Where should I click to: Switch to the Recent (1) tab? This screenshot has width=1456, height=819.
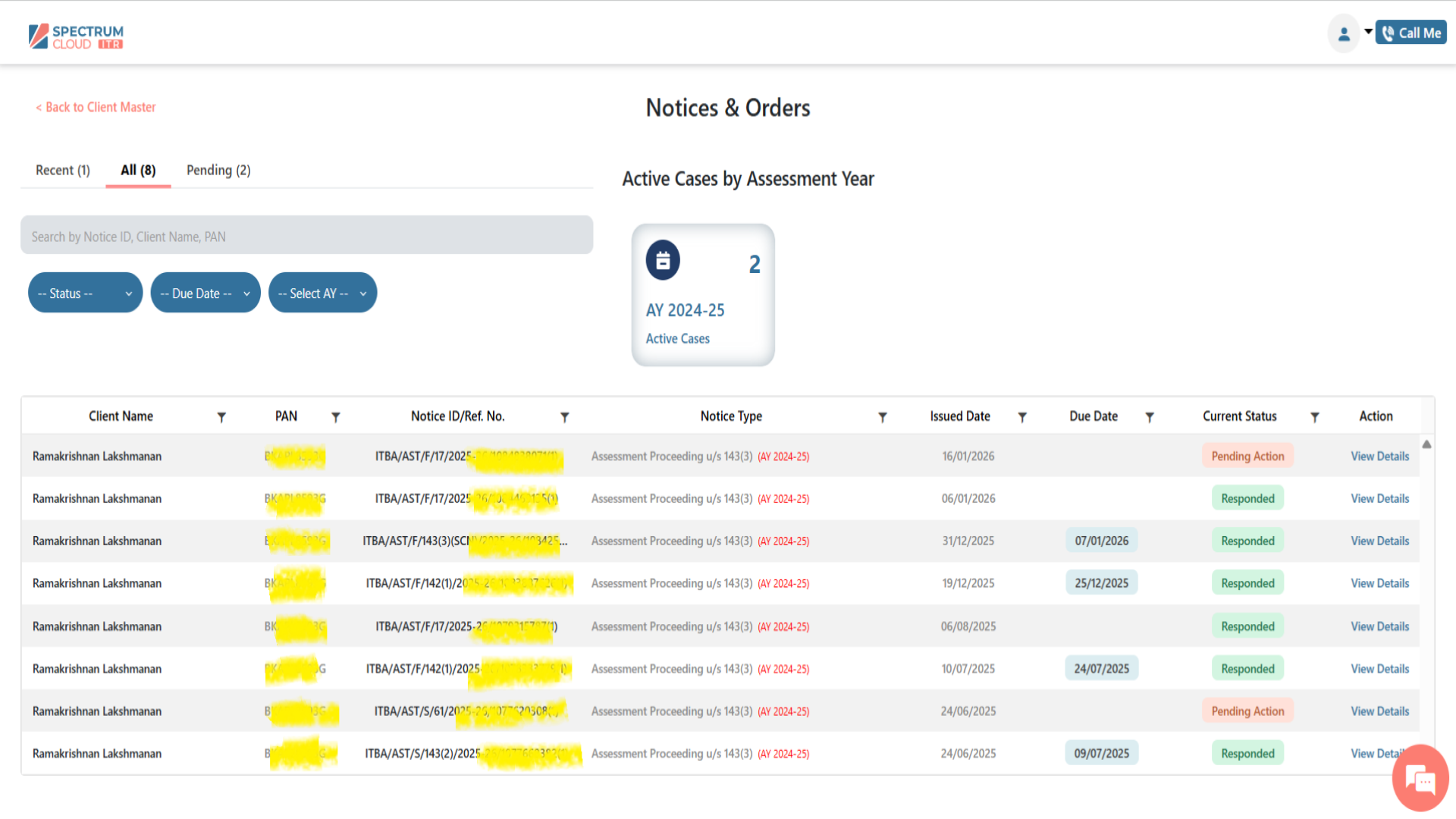[63, 170]
